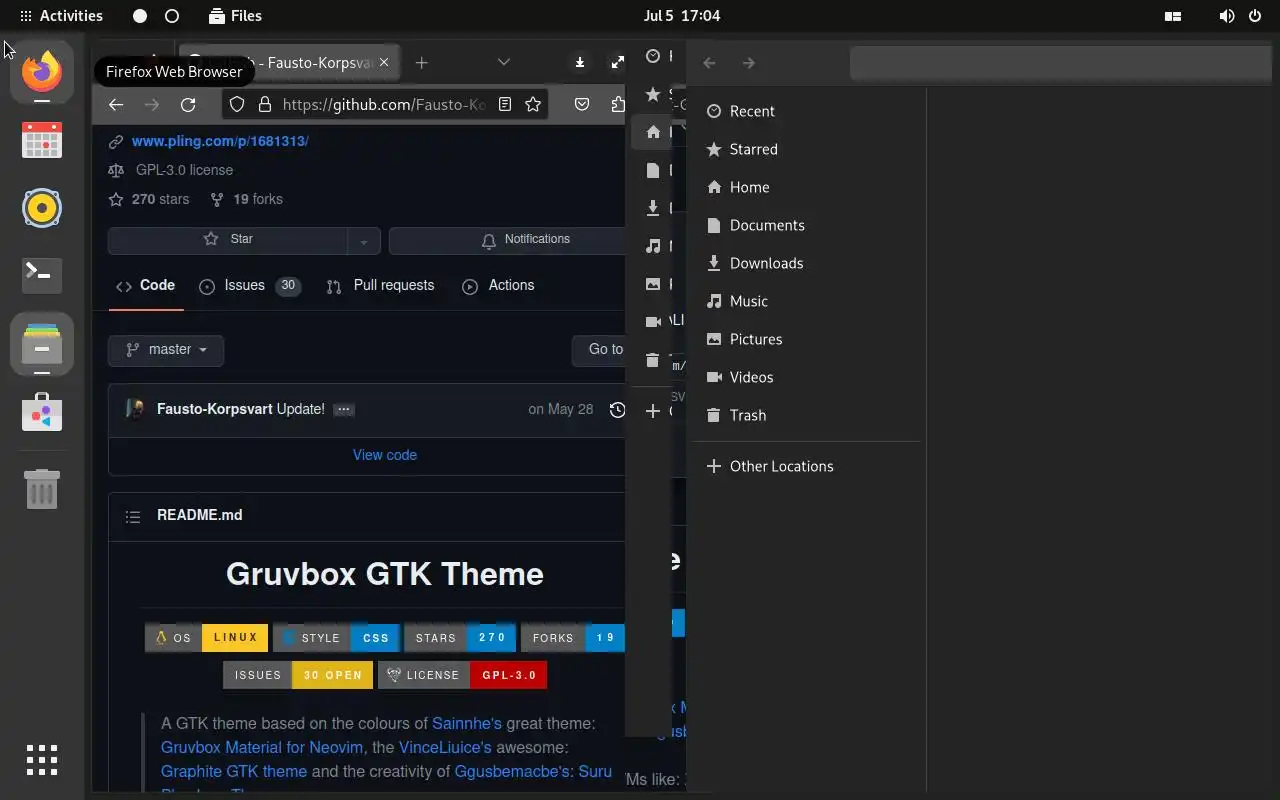Click the Firefox forward arrow
Viewport: 1280px width, 800px height.
[x=152, y=104]
